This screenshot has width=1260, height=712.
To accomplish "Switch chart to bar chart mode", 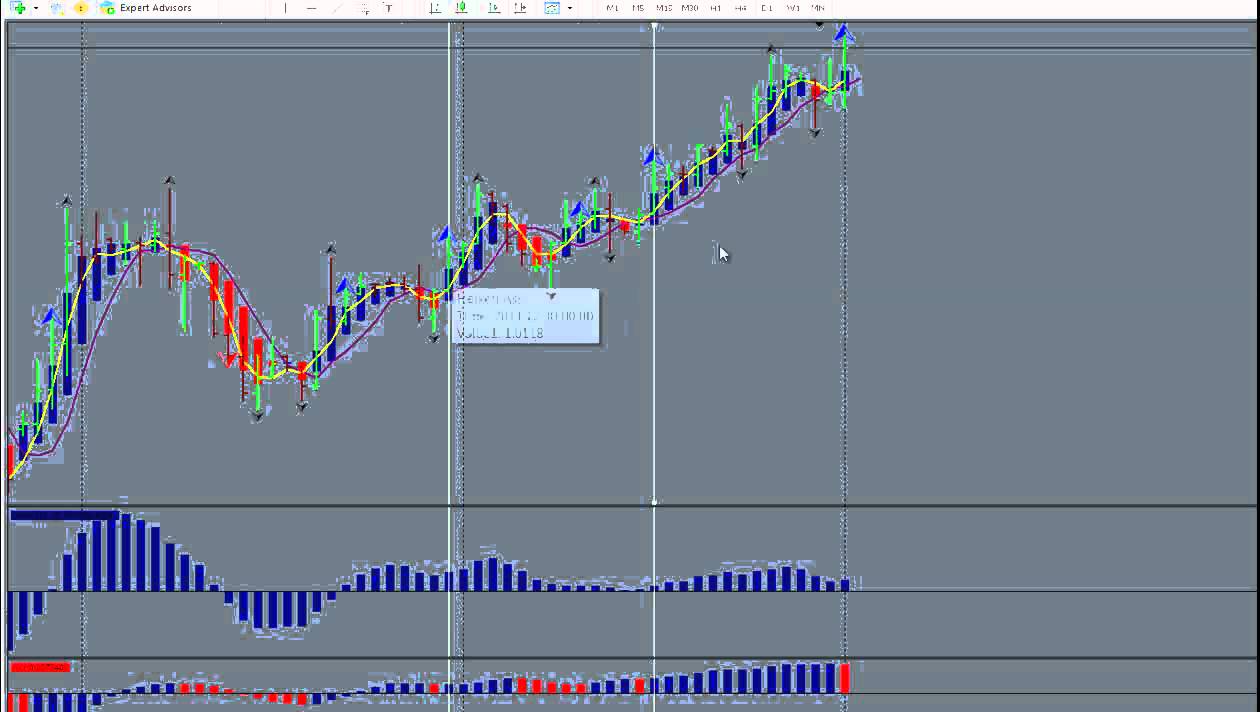I will pos(435,8).
